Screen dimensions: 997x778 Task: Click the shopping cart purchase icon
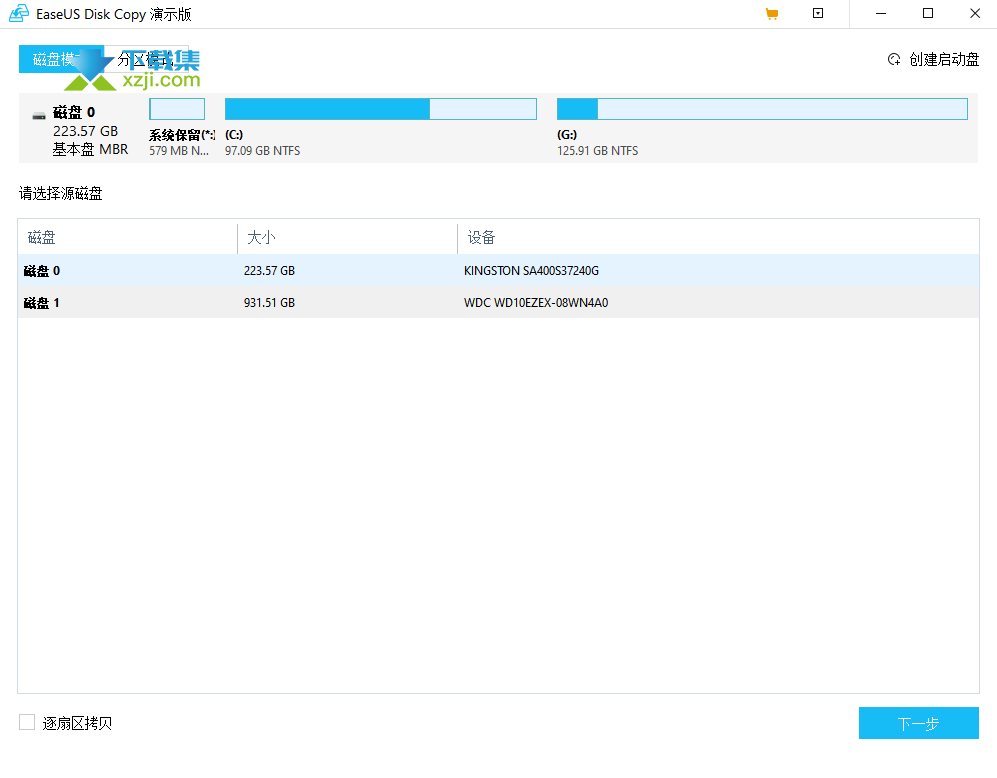(x=772, y=13)
